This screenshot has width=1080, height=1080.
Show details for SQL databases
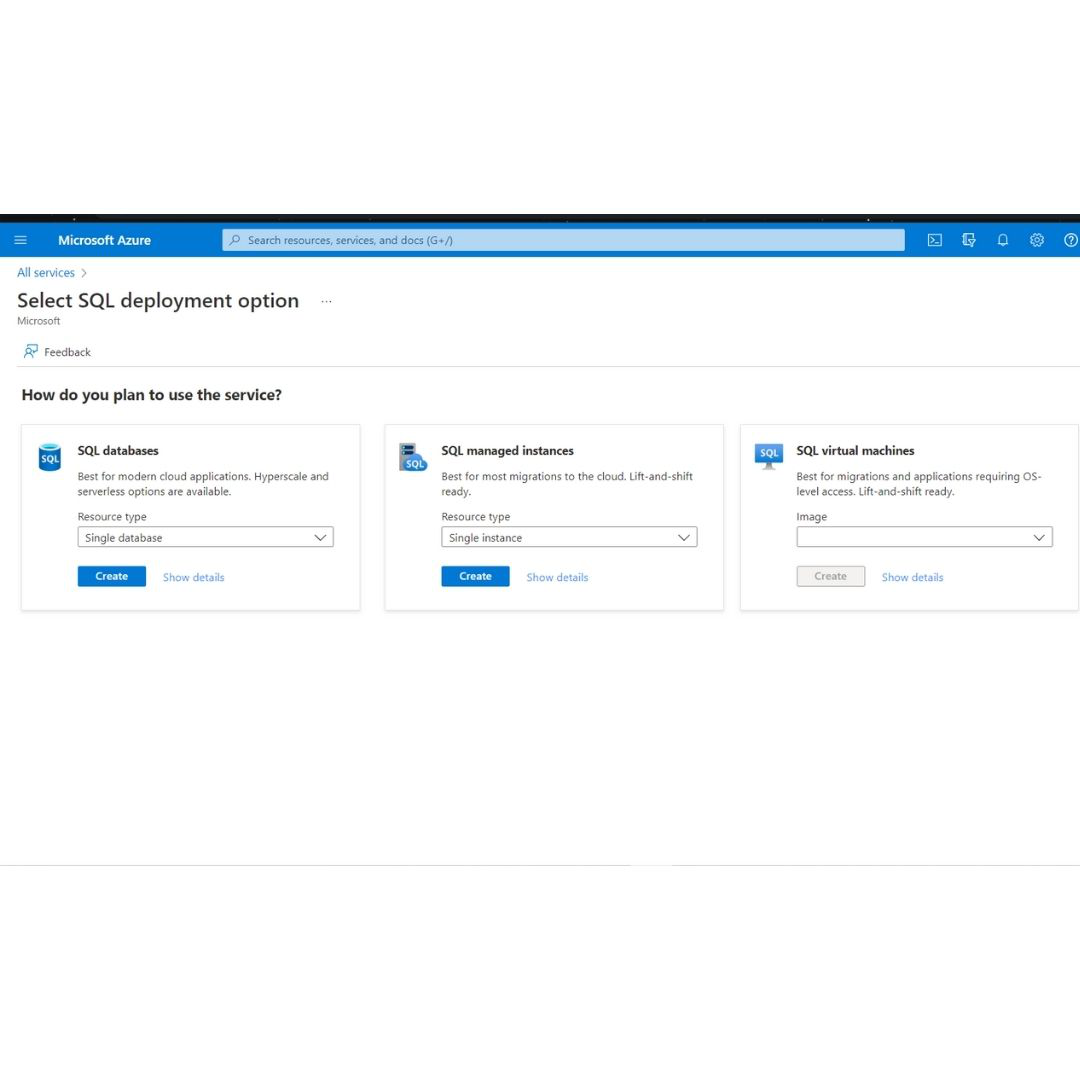[194, 577]
